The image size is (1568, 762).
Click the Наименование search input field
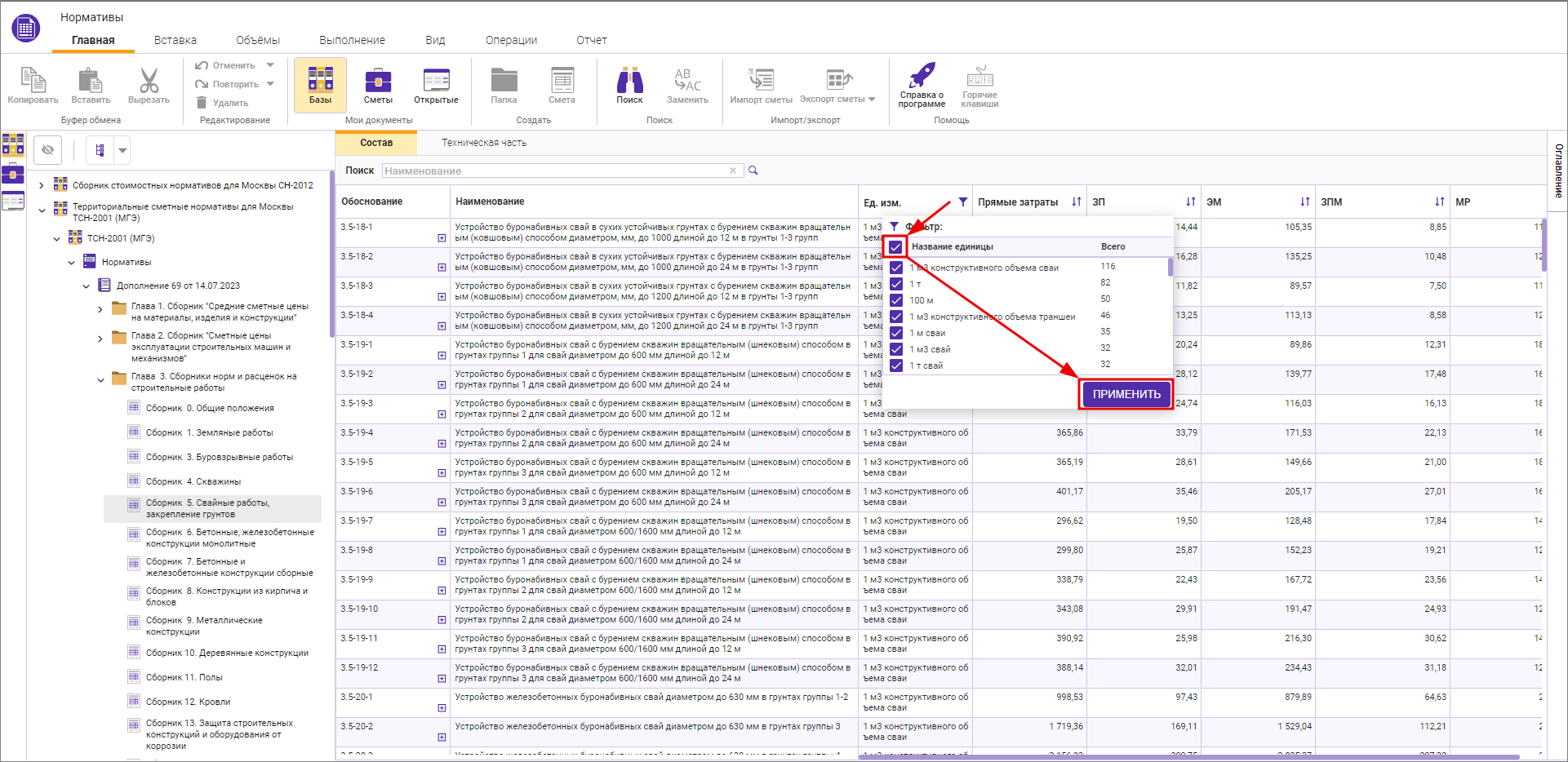tap(555, 171)
